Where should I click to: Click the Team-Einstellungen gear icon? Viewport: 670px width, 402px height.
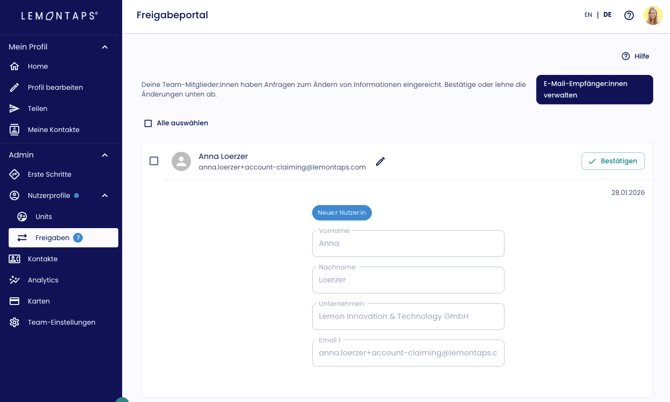[14, 322]
